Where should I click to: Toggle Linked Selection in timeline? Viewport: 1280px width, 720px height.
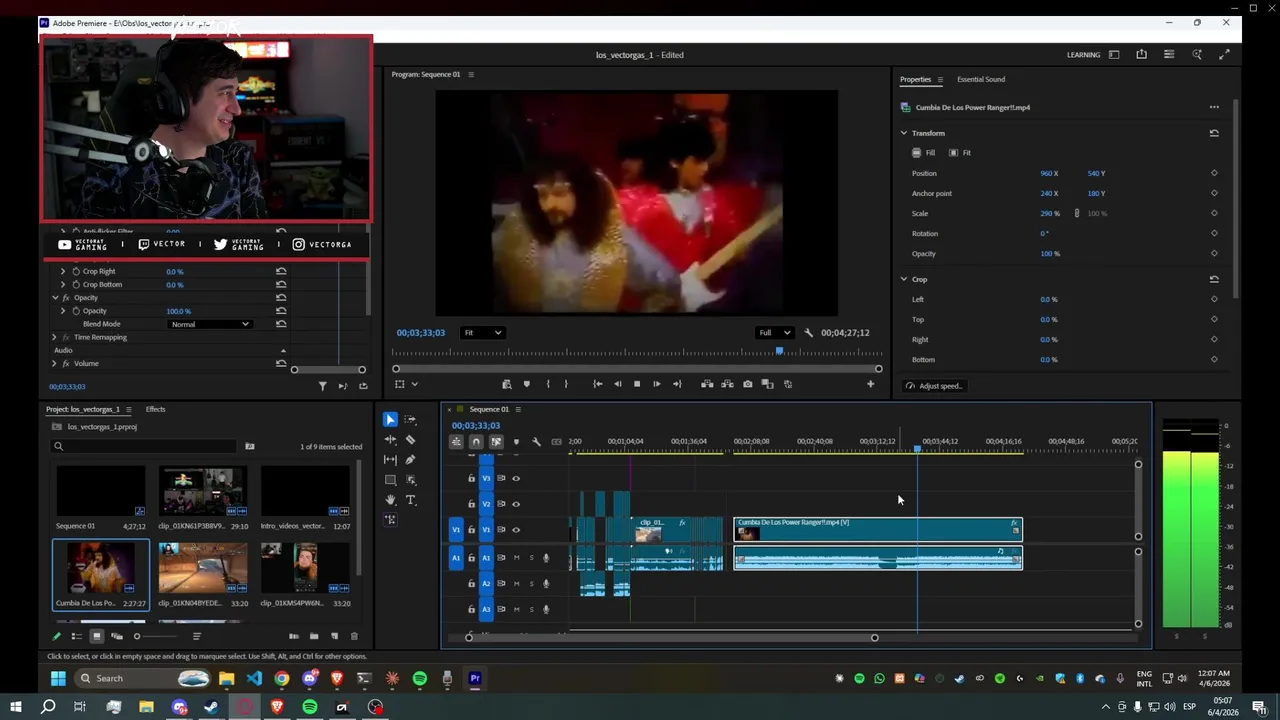496,442
